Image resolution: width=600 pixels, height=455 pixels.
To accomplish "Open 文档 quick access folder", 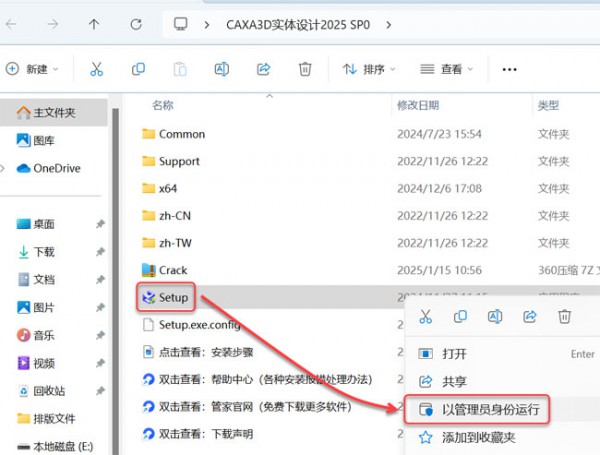I will pos(36,280).
